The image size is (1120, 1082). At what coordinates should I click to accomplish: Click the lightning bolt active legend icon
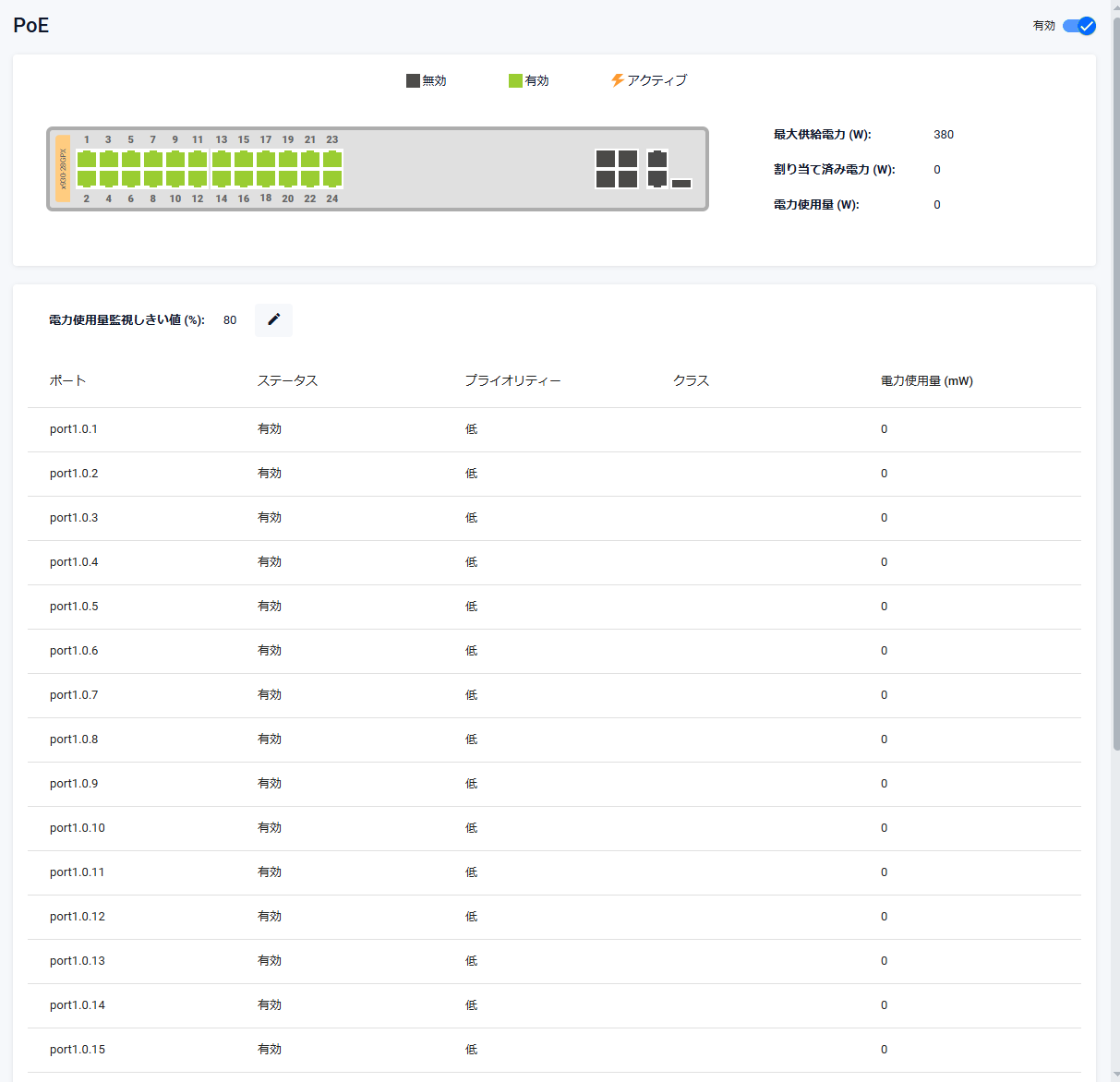pyautogui.click(x=617, y=80)
